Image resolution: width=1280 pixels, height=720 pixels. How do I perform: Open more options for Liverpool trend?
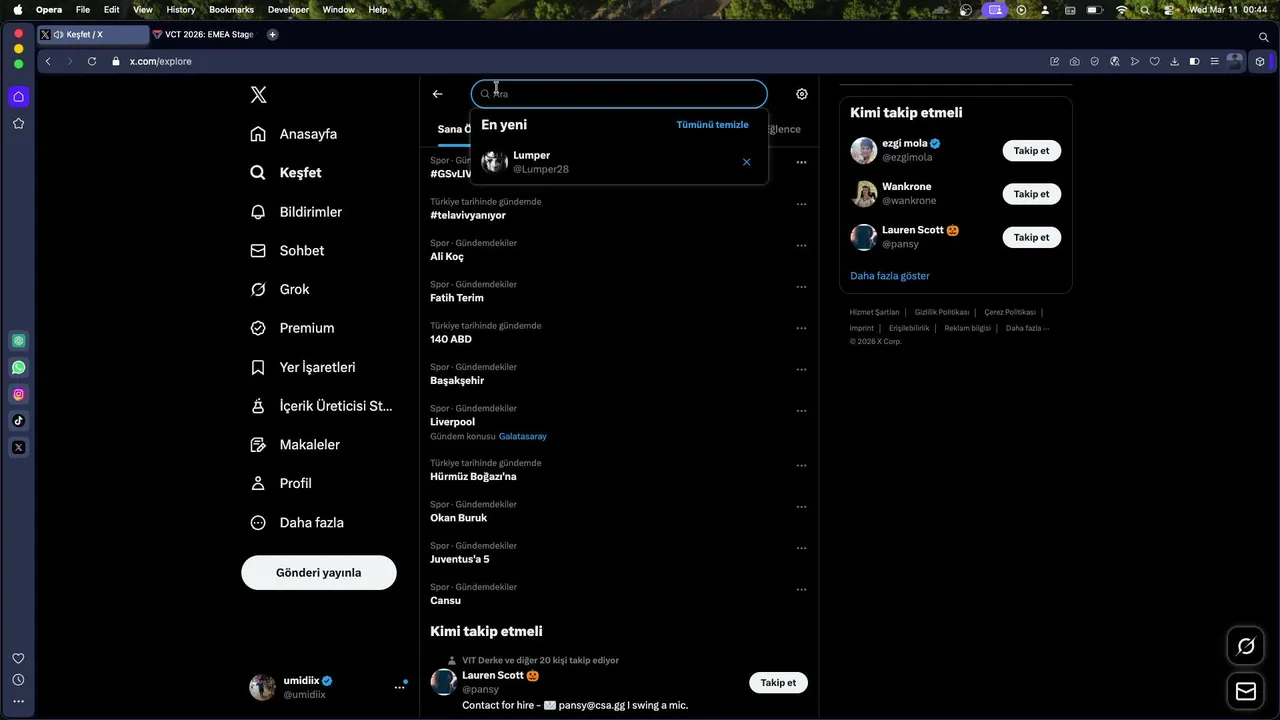click(x=801, y=411)
